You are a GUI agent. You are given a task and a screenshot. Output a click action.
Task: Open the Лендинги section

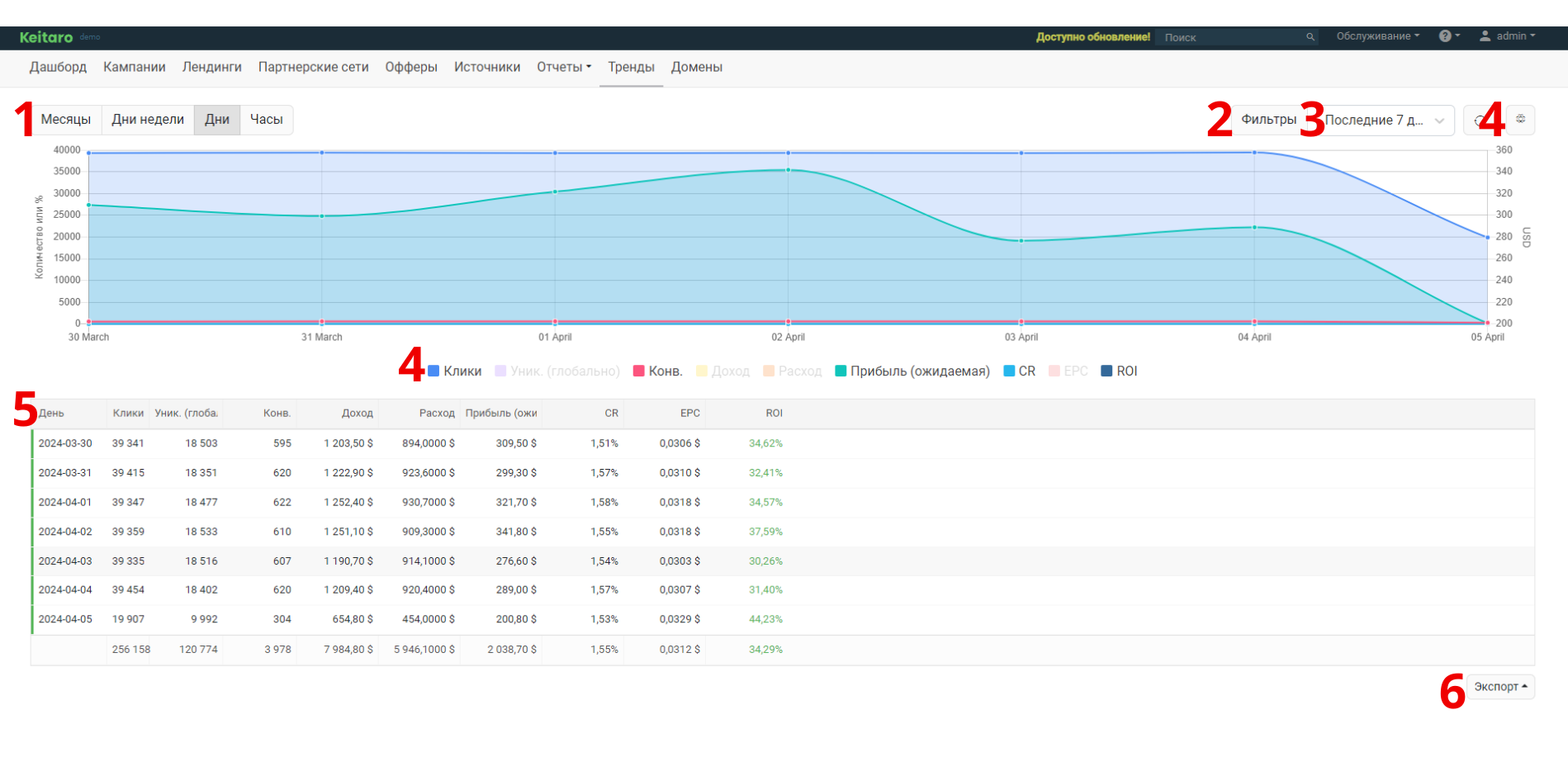[212, 68]
